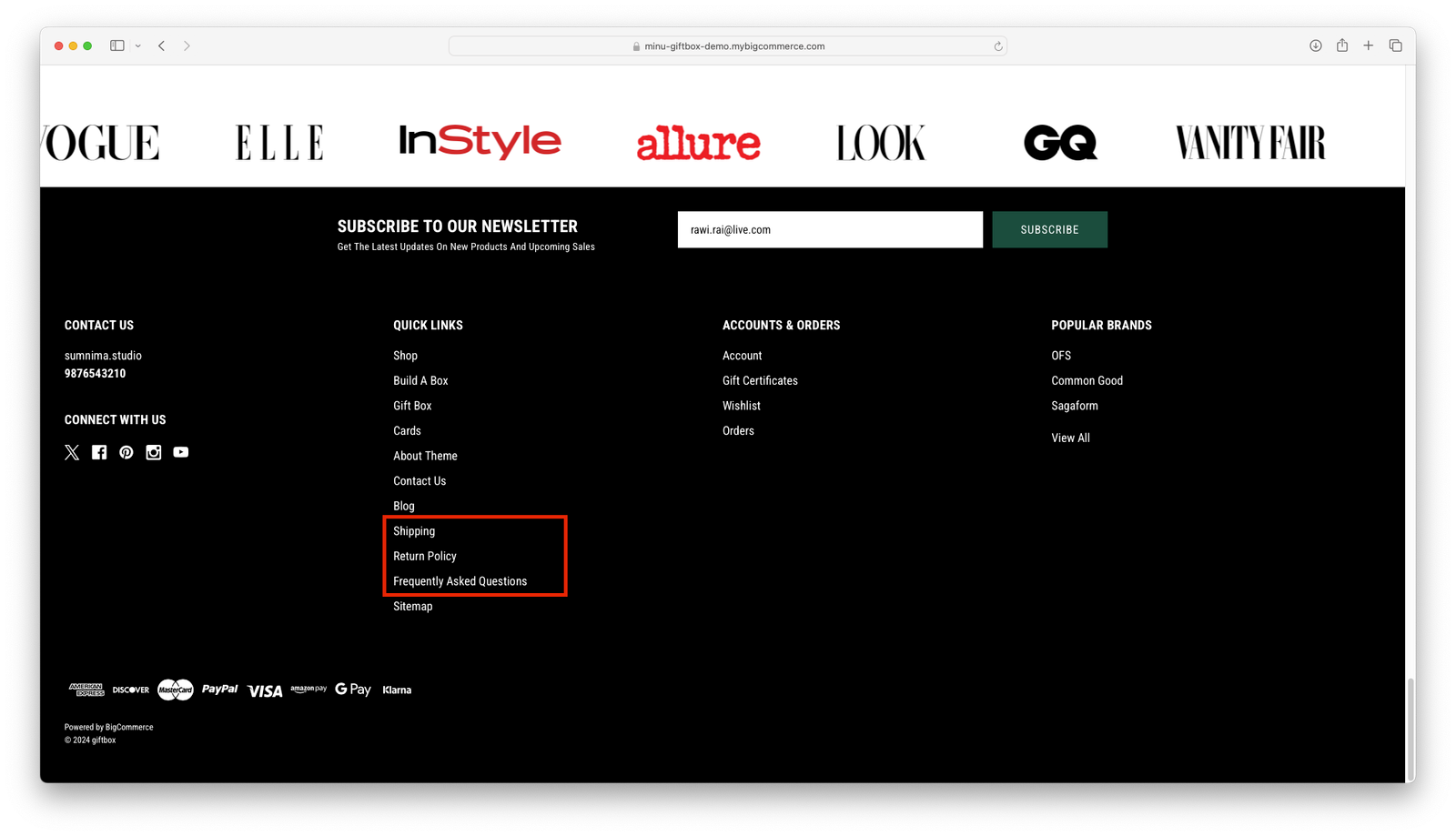Click the InStyle brand logo
The height and width of the screenshot is (836, 1456).
[x=480, y=142]
